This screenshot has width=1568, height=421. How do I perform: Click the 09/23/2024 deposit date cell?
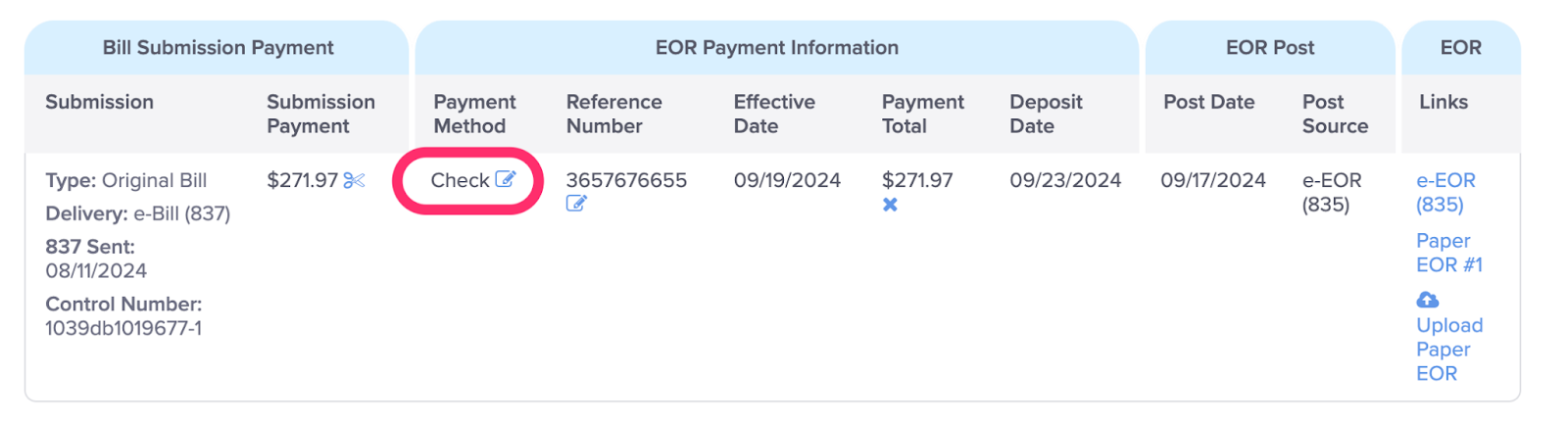(x=1065, y=180)
